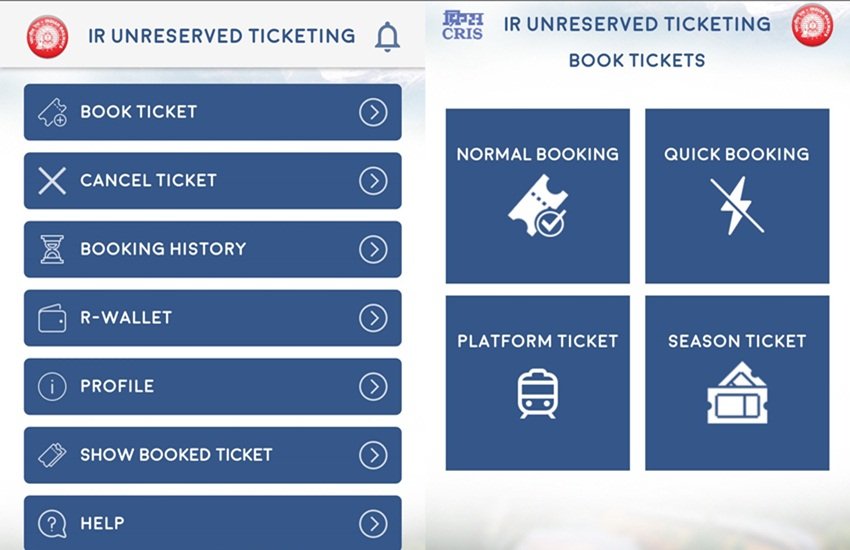
Task: Expand Cancel Ticket with its chevron arrow
Action: point(373,181)
